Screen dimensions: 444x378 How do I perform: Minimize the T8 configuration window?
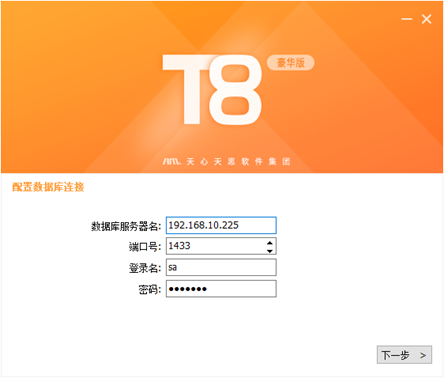[x=407, y=19]
